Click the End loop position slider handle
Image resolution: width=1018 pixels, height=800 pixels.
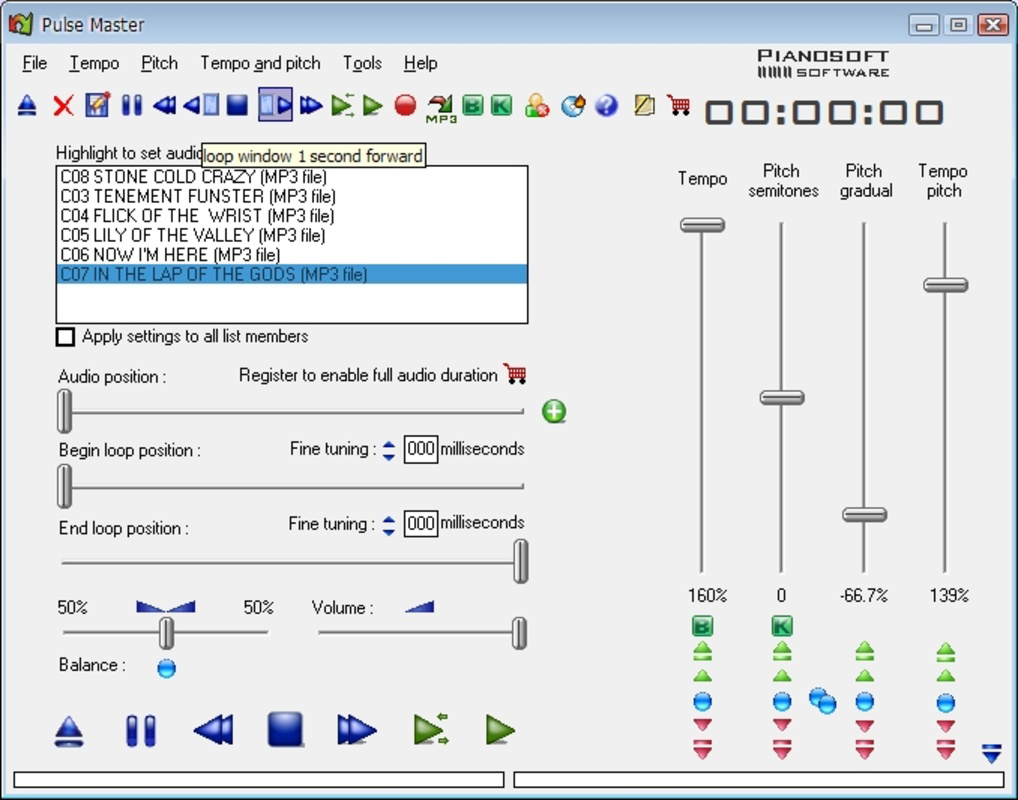click(521, 561)
